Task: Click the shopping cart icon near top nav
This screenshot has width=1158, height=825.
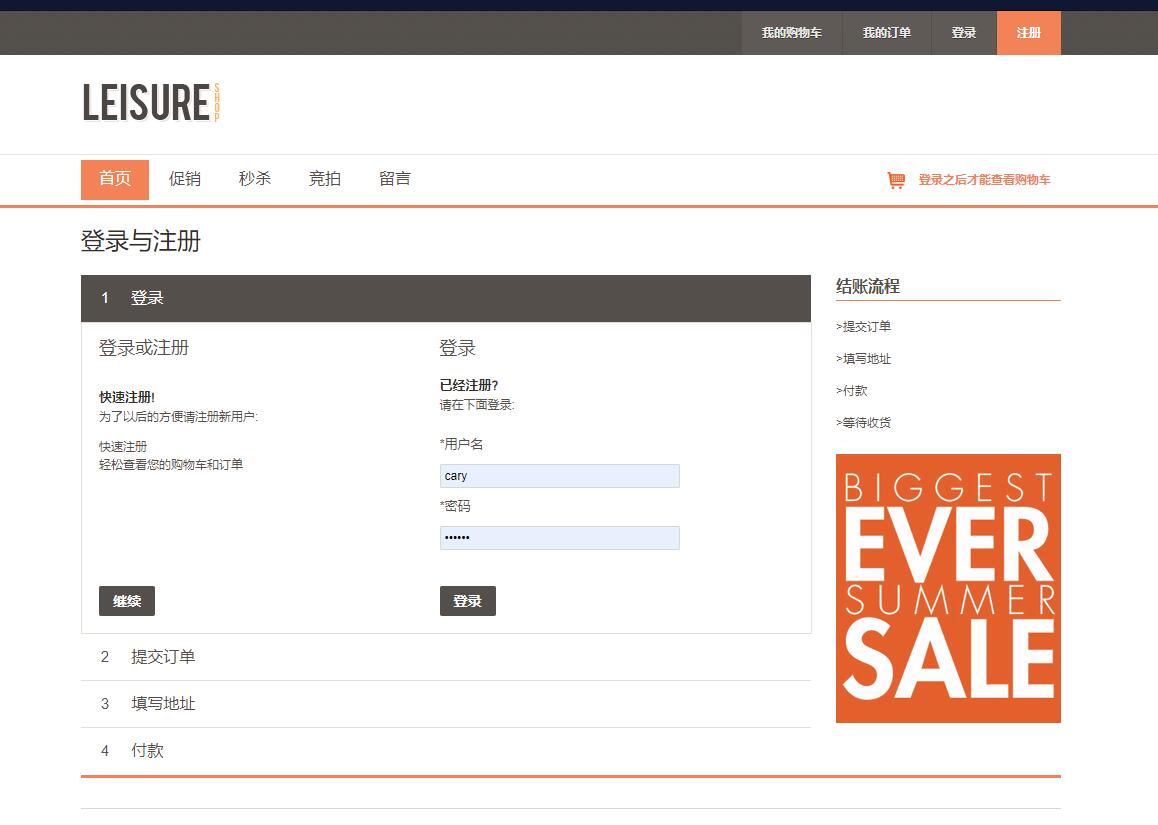Action: 896,179
